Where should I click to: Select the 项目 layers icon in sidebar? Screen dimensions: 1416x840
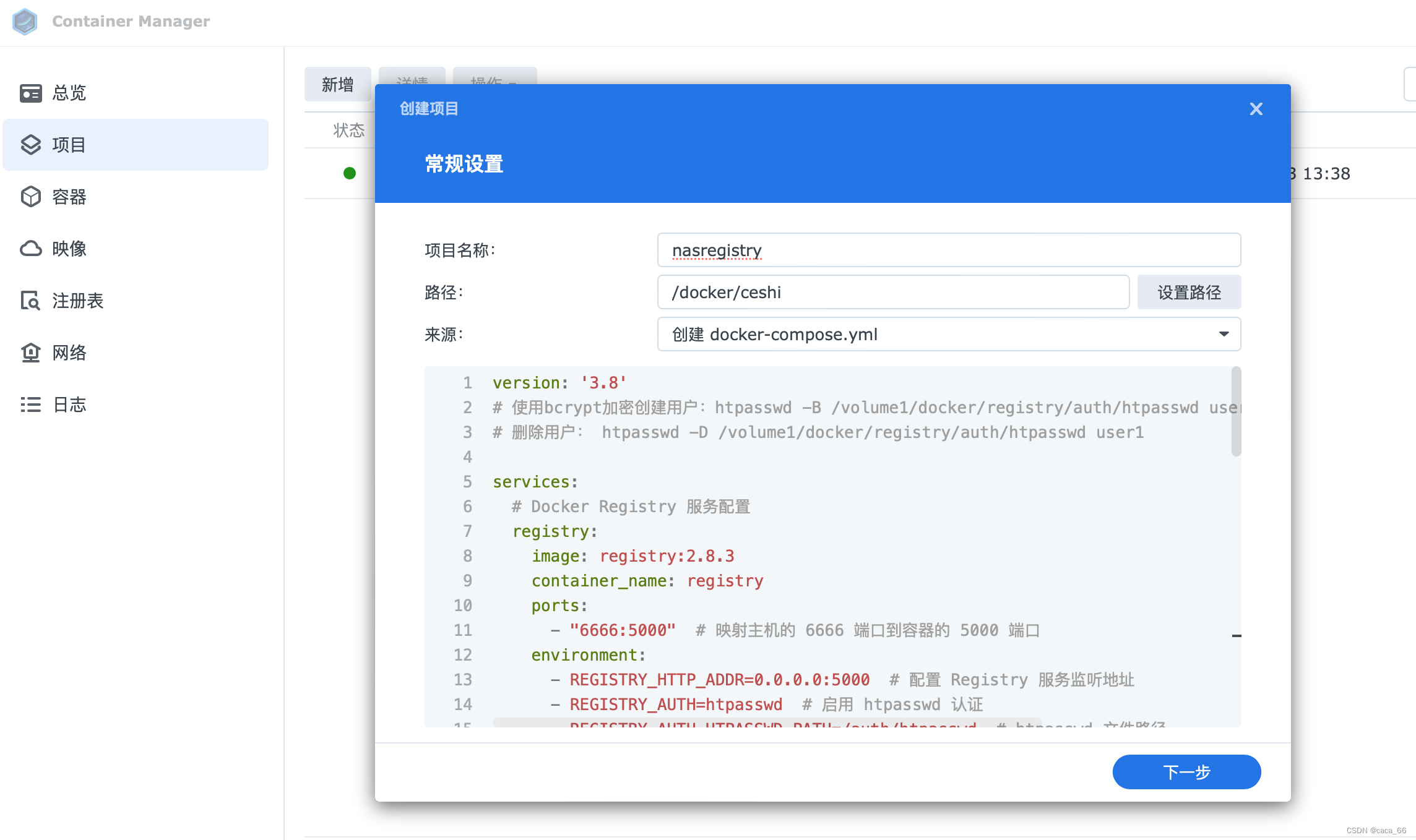click(x=30, y=145)
